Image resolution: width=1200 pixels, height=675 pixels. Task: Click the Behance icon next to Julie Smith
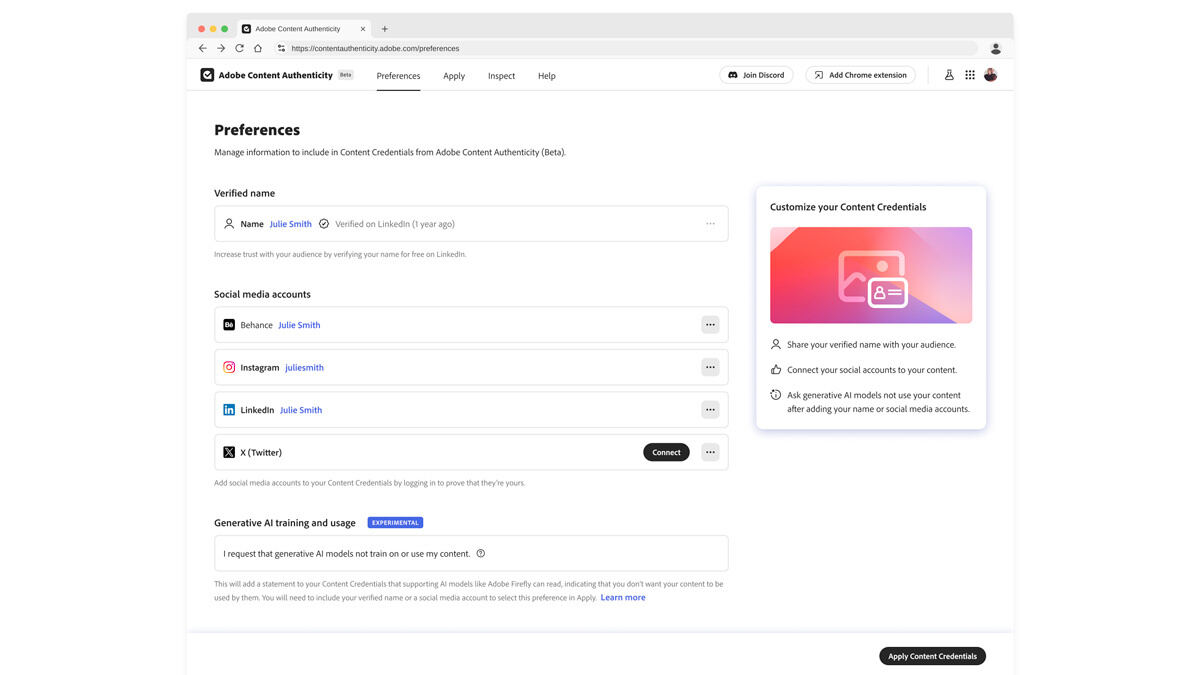coord(229,324)
